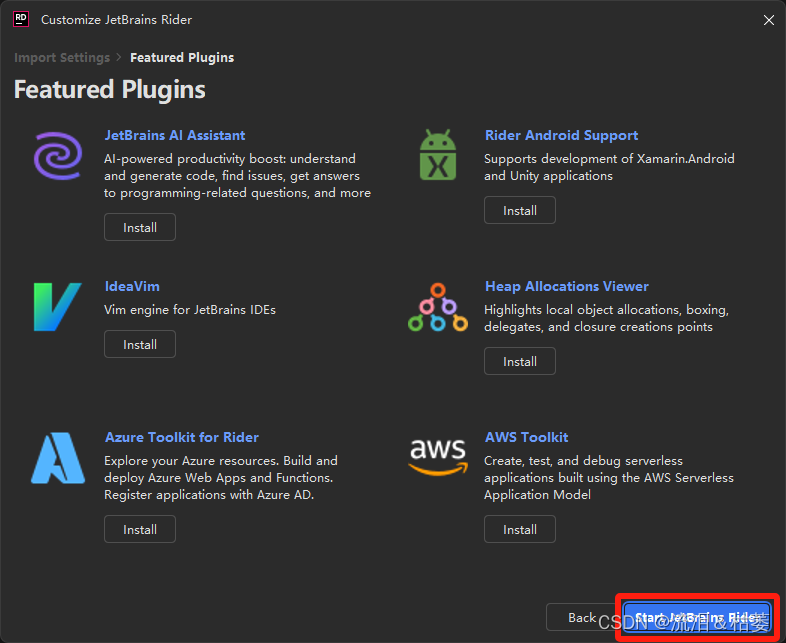The height and width of the screenshot is (643, 786).
Task: Click Start JetBrains Rider button
Action: click(x=697, y=617)
